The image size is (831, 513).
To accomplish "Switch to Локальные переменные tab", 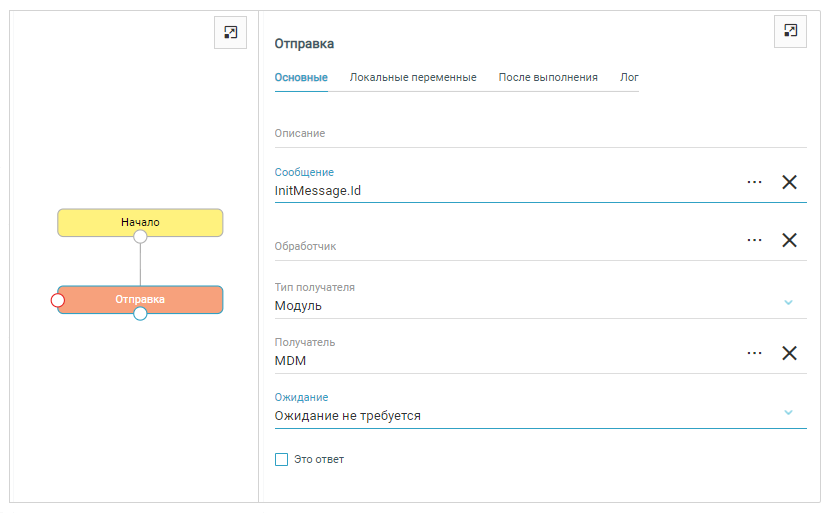I will point(412,77).
